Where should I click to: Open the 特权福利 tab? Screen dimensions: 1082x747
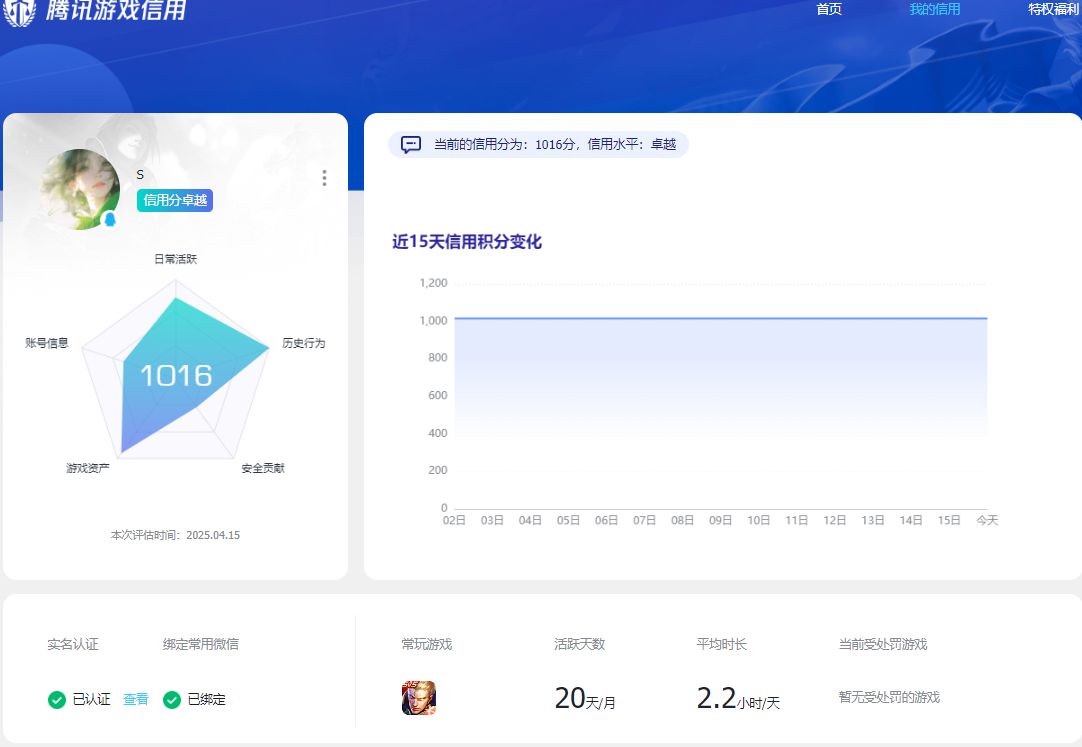(x=1054, y=9)
